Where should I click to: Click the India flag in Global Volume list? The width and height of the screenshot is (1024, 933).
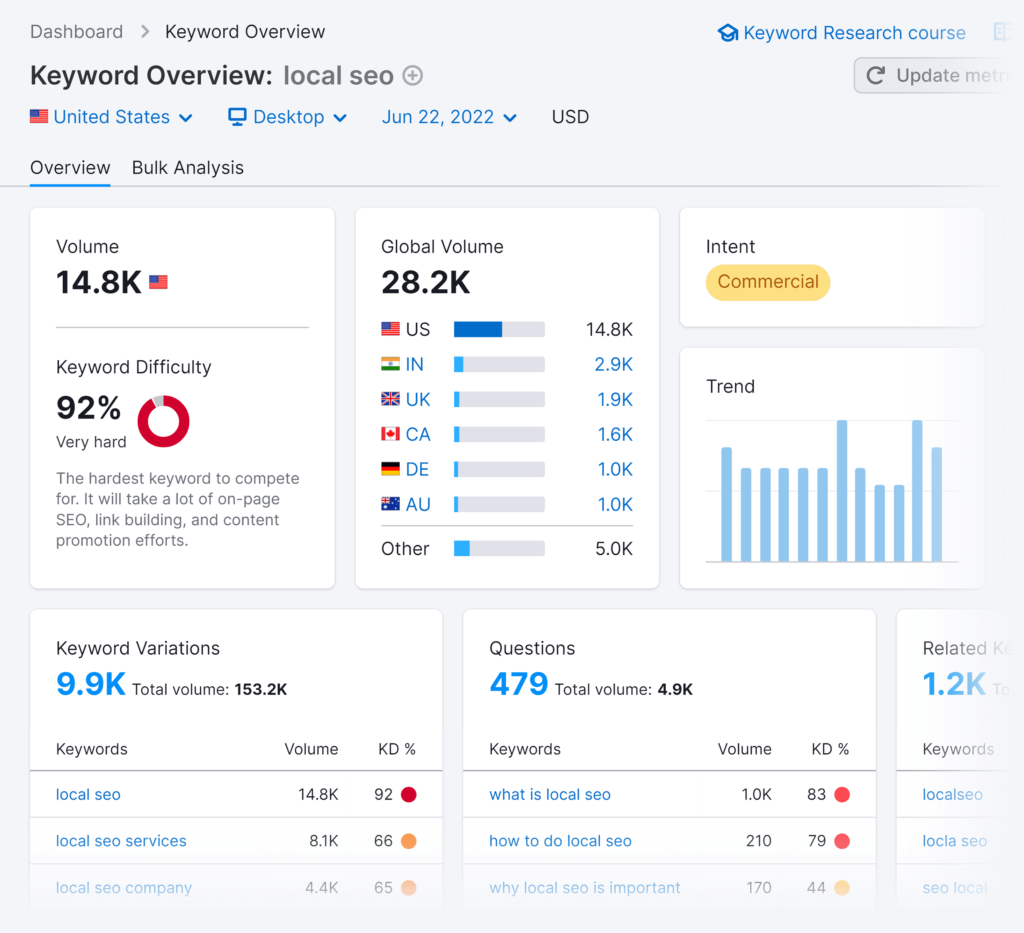coord(390,364)
